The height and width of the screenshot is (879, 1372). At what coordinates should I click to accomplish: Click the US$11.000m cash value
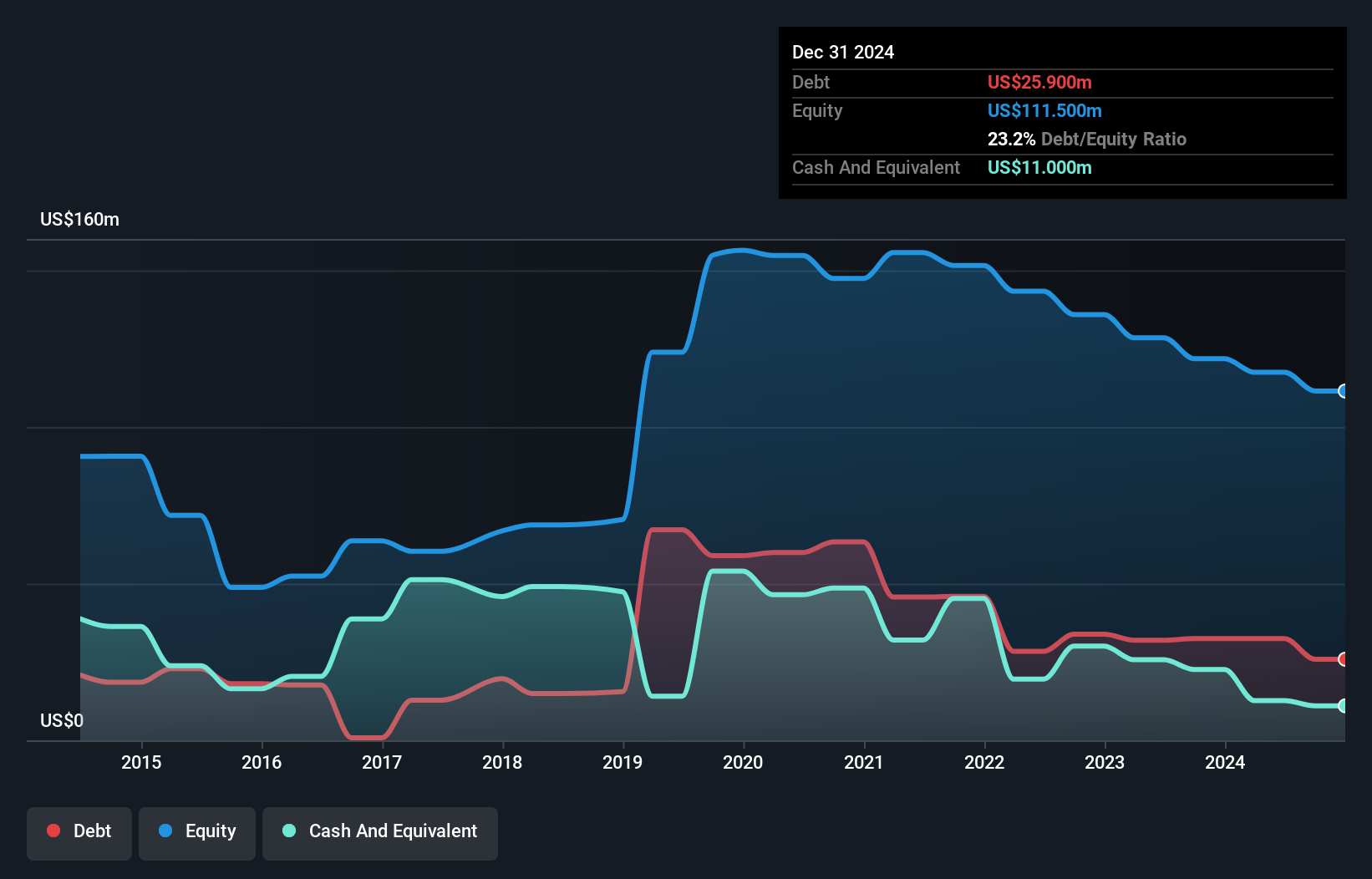1039,168
